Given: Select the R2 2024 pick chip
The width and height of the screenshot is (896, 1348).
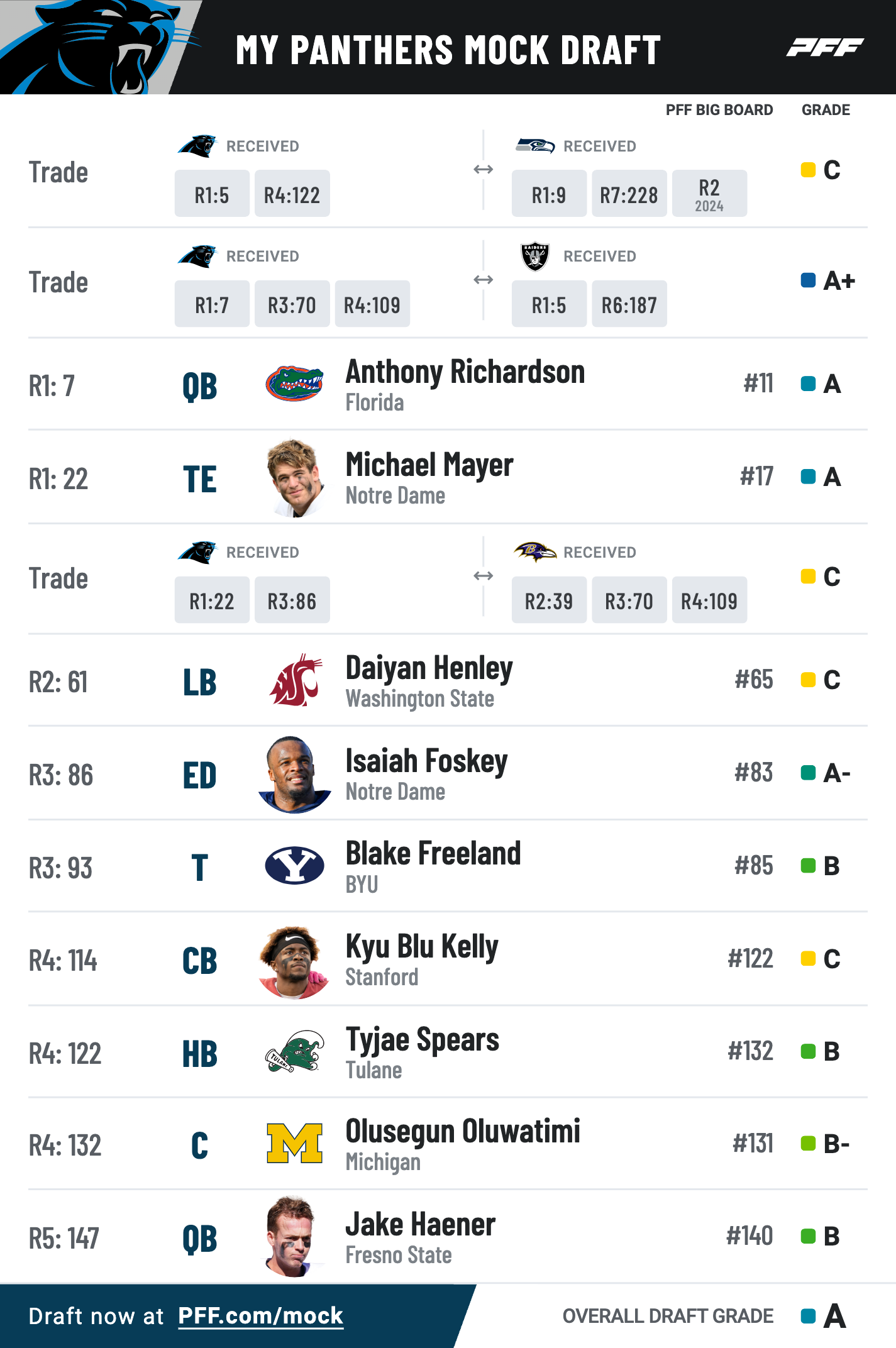Looking at the screenshot, I should click(x=709, y=194).
